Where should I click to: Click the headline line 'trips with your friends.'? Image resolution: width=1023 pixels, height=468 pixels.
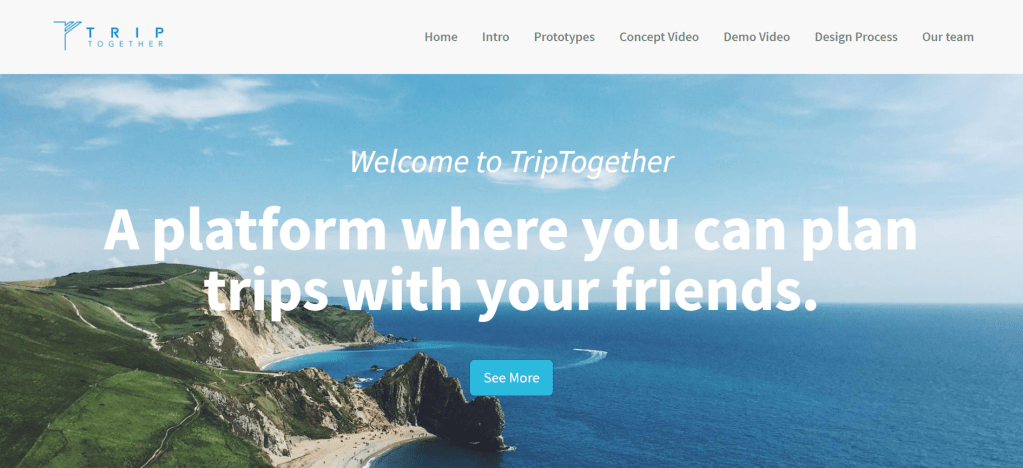(x=512, y=287)
